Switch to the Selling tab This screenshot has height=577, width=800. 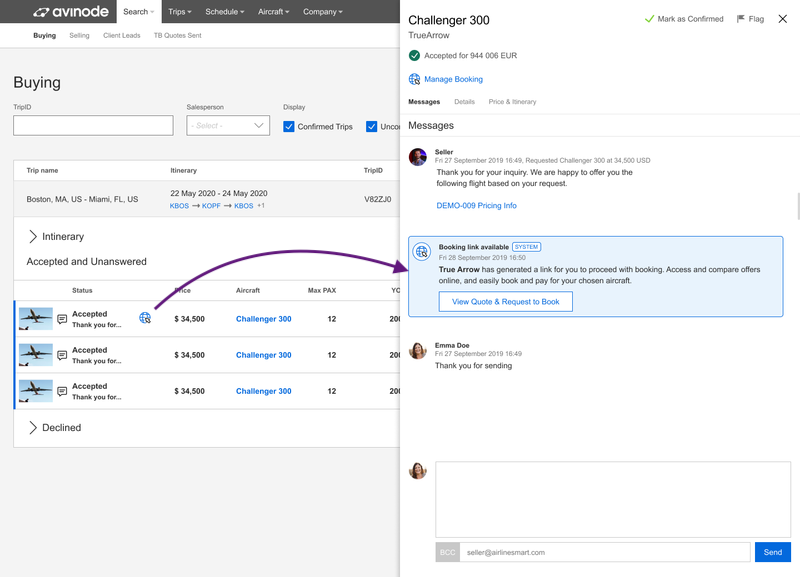(79, 35)
